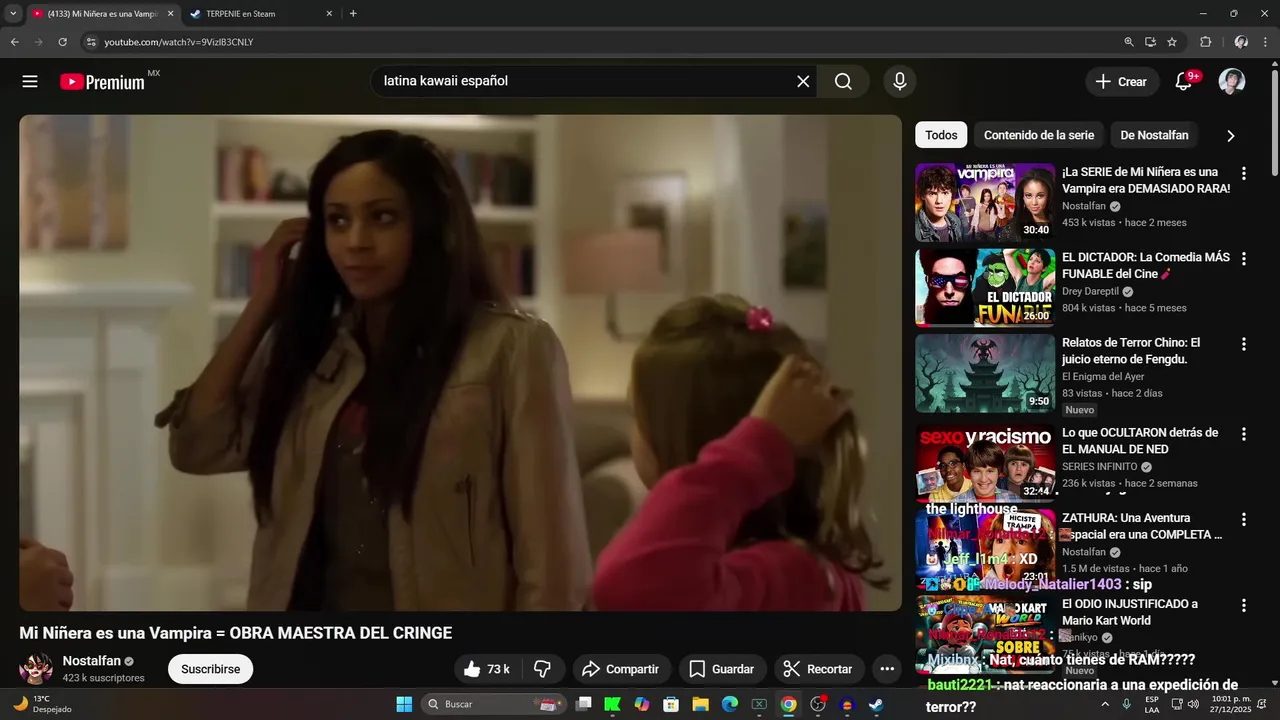Clear the search box text with X

(x=803, y=82)
